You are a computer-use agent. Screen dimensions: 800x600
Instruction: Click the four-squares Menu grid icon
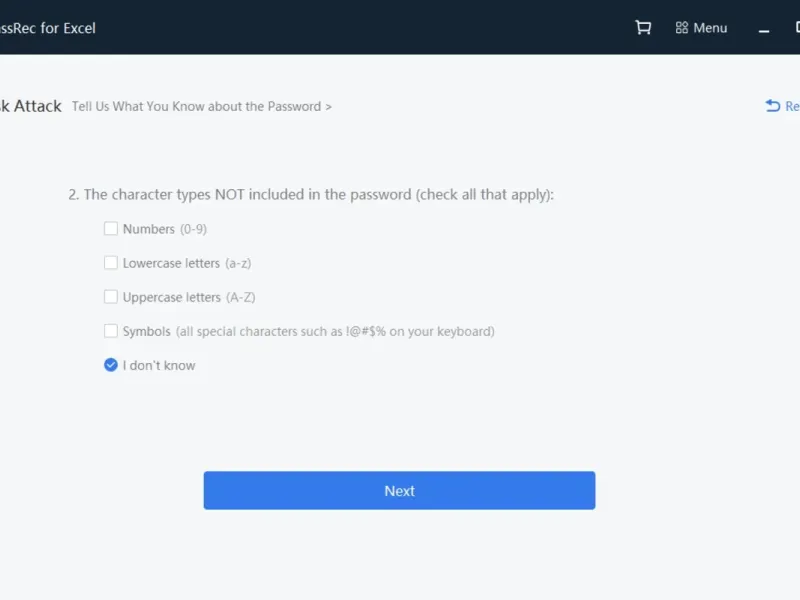tap(682, 28)
